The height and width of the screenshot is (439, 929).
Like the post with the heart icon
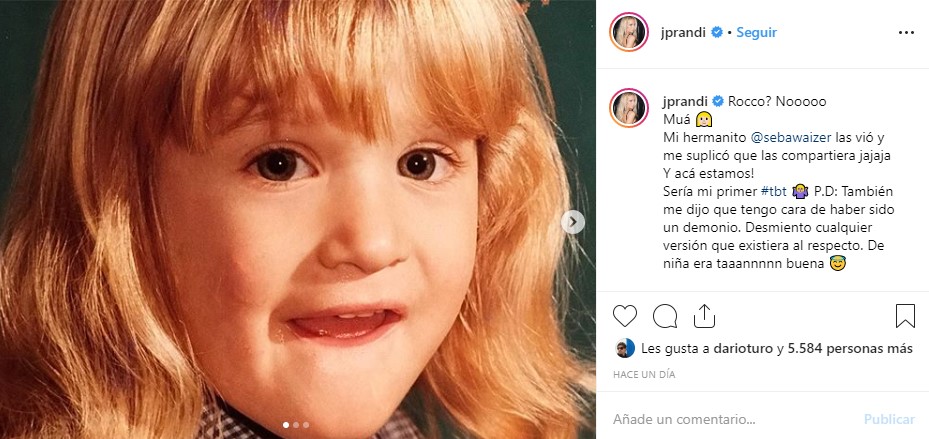tap(625, 317)
